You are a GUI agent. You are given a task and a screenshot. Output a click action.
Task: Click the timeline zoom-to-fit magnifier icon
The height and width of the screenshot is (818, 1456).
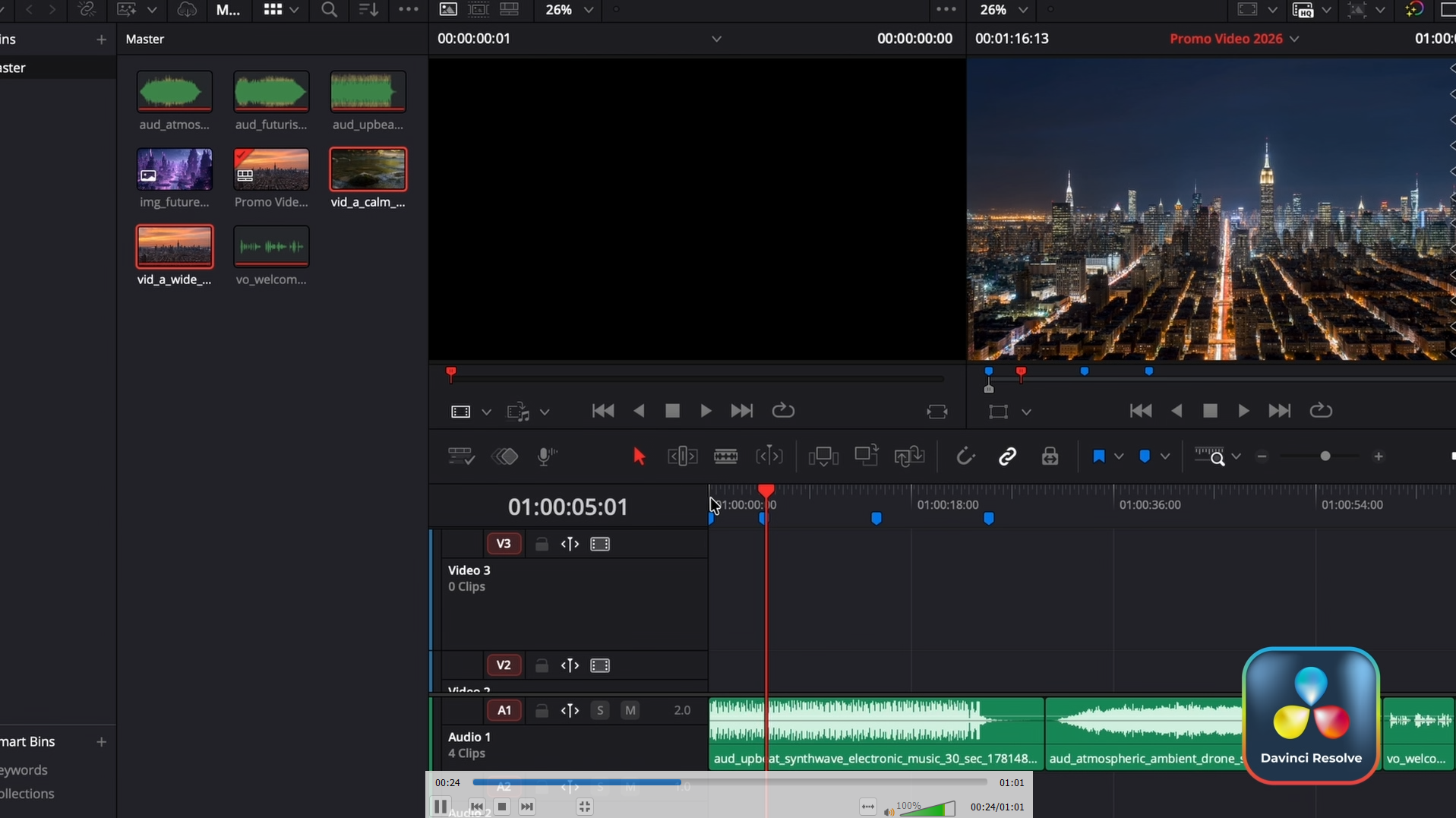1210,456
